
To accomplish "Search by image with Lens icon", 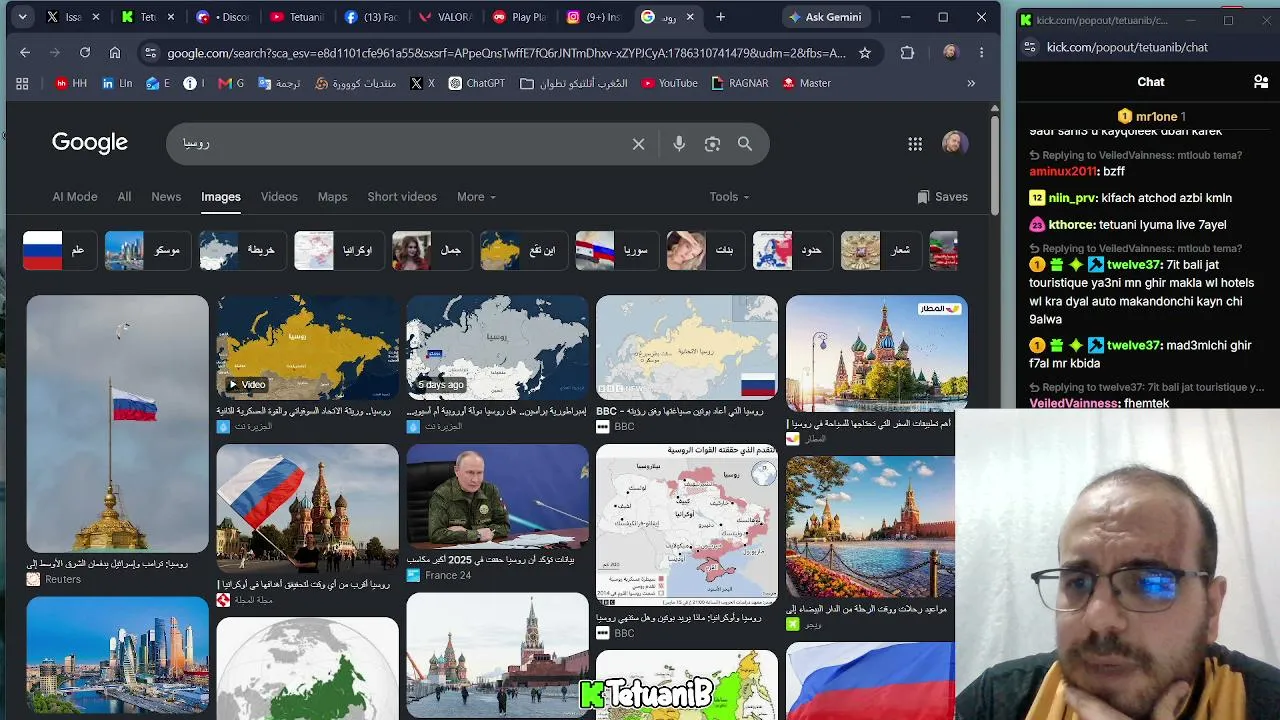I will 712,144.
